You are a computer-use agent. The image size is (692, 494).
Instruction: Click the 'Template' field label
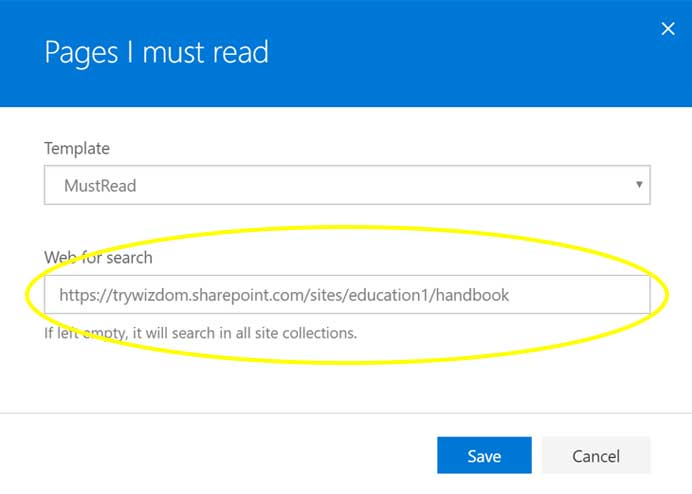77,148
